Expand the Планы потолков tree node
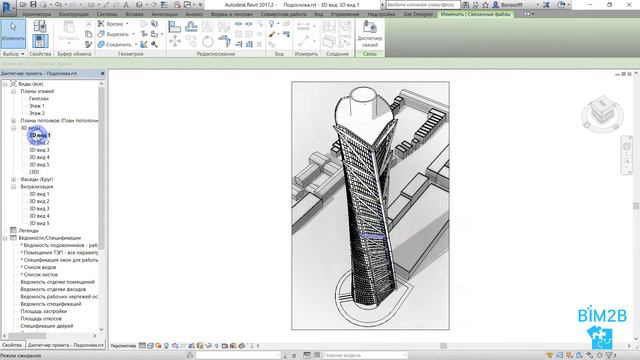Screen dimensions: 640x360 point(13,121)
